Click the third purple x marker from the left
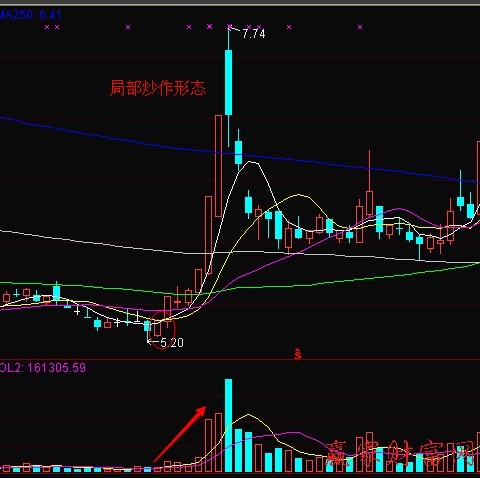 [x=128, y=27]
